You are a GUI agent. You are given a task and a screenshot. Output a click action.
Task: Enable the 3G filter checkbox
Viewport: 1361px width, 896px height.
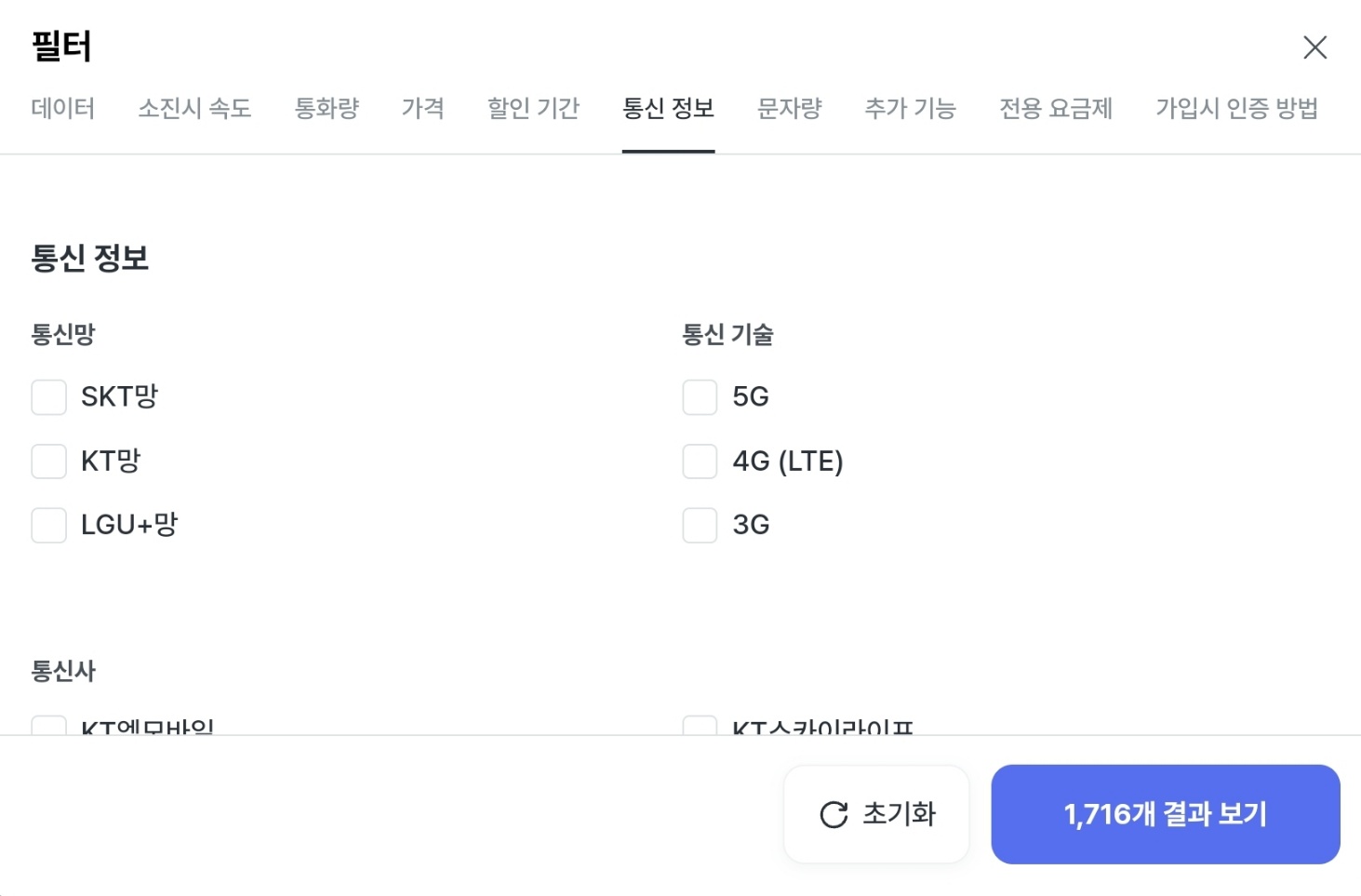point(699,525)
